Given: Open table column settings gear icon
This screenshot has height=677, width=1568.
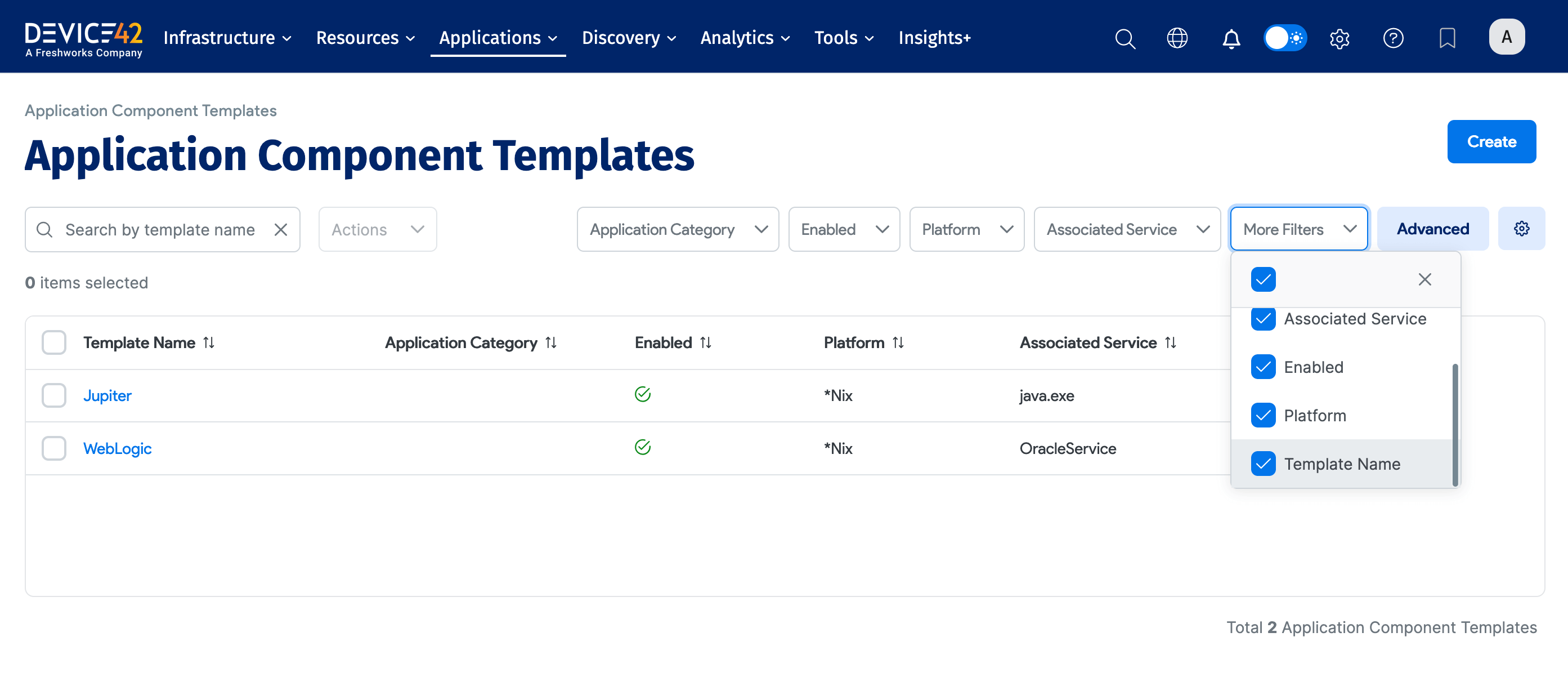Looking at the screenshot, I should (1521, 229).
